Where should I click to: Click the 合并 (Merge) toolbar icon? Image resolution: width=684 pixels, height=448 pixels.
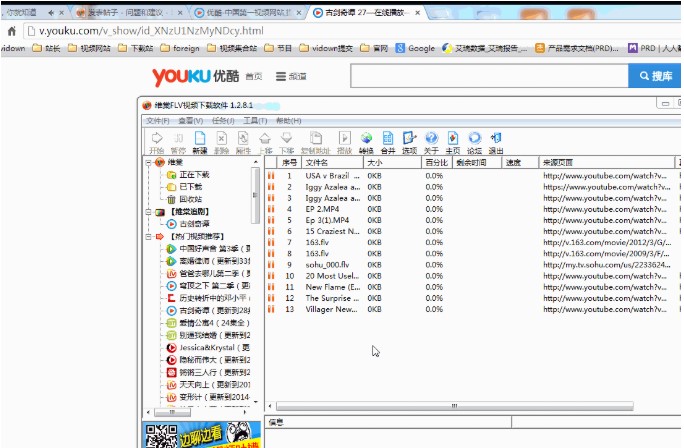(x=388, y=141)
